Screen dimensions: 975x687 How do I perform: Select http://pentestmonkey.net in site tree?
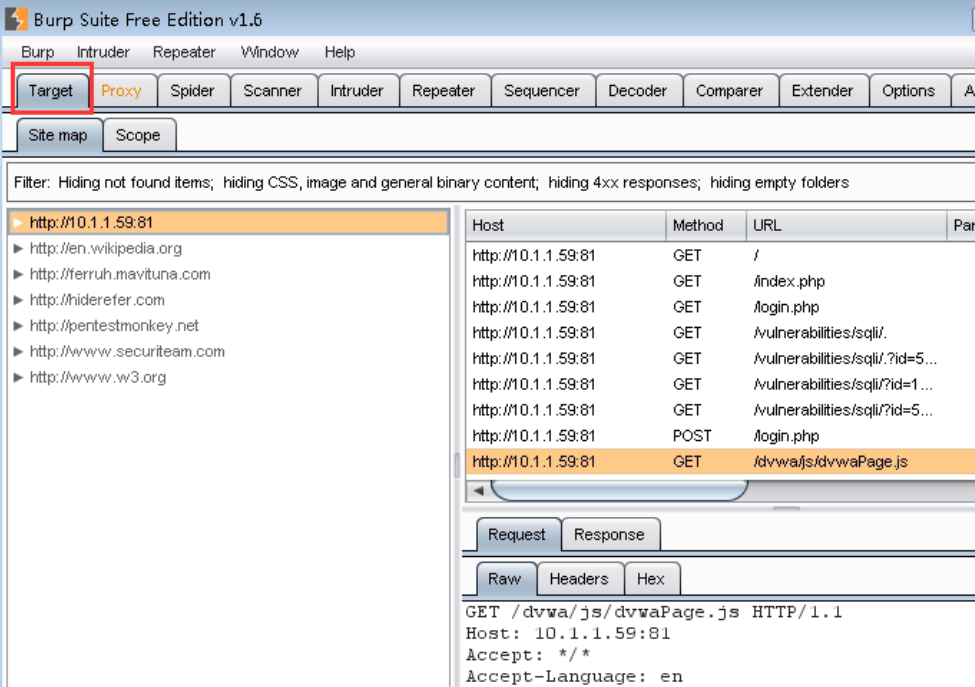coord(114,326)
